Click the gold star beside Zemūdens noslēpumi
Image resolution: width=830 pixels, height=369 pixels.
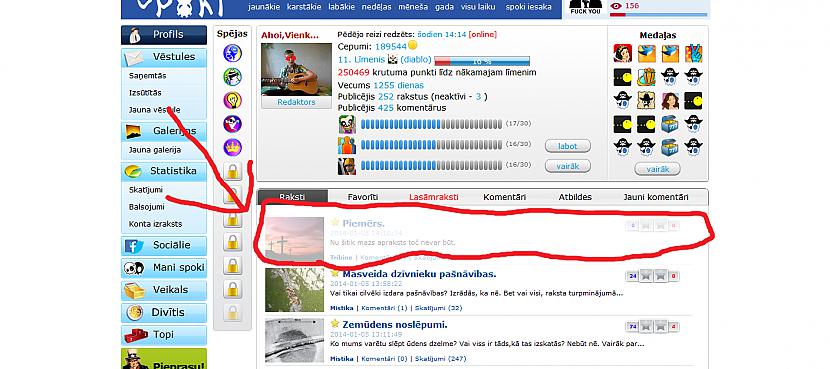tap(335, 323)
